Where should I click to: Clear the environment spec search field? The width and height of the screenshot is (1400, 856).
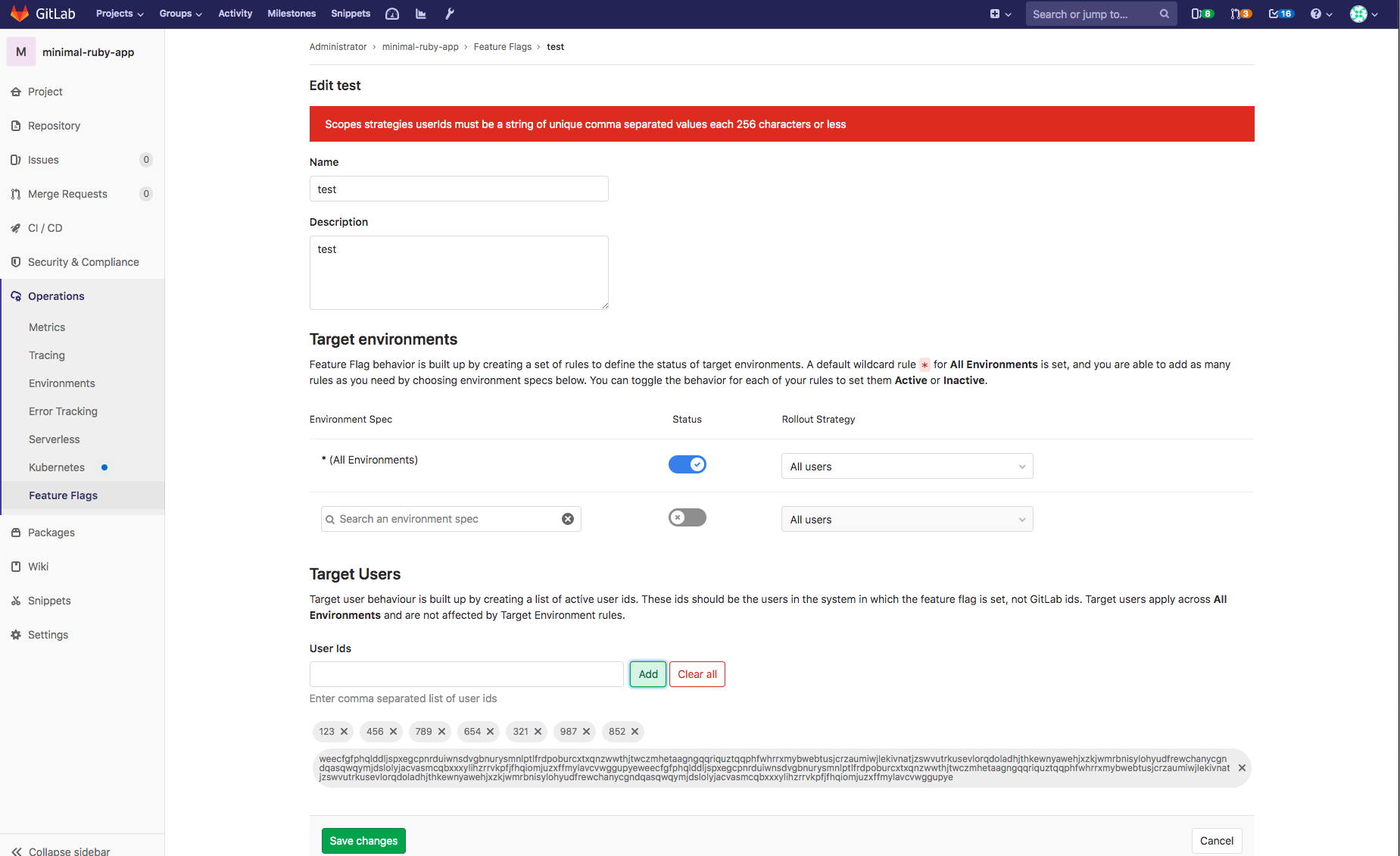tap(568, 519)
